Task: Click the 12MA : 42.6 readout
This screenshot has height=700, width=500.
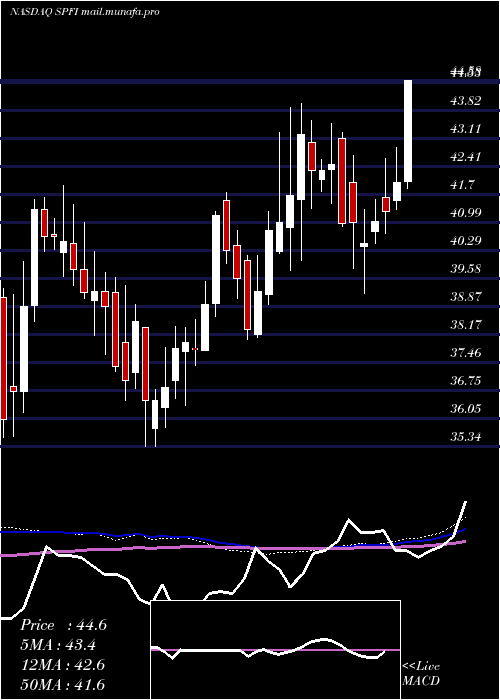Action: [62, 665]
